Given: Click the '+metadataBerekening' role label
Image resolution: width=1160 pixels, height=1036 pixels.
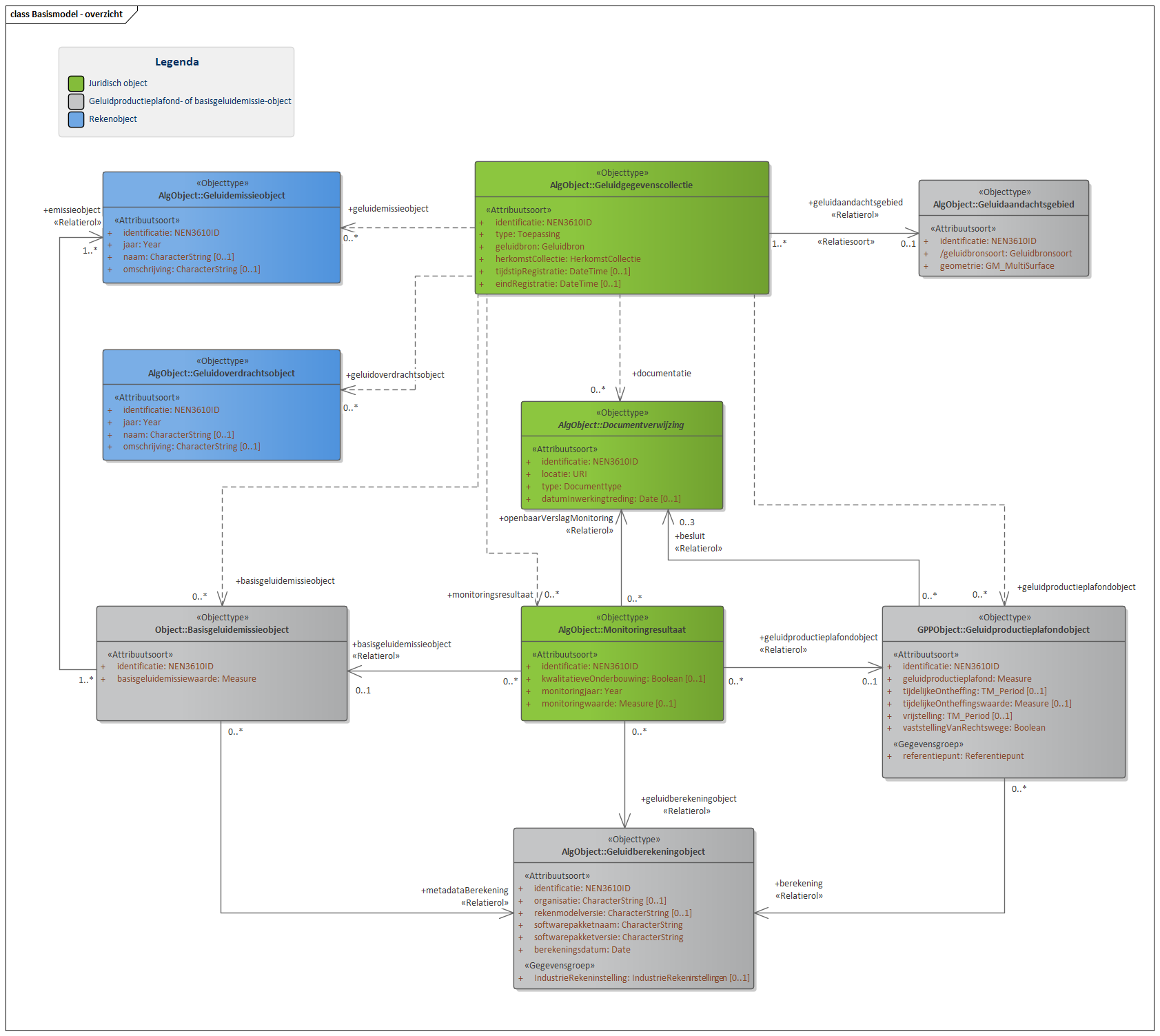Looking at the screenshot, I should coord(465,891).
